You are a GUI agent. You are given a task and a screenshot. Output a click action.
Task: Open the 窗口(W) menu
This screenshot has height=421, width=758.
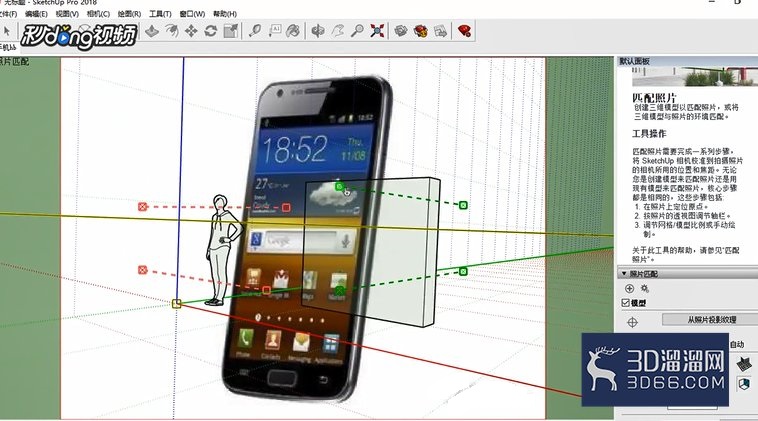click(x=192, y=14)
